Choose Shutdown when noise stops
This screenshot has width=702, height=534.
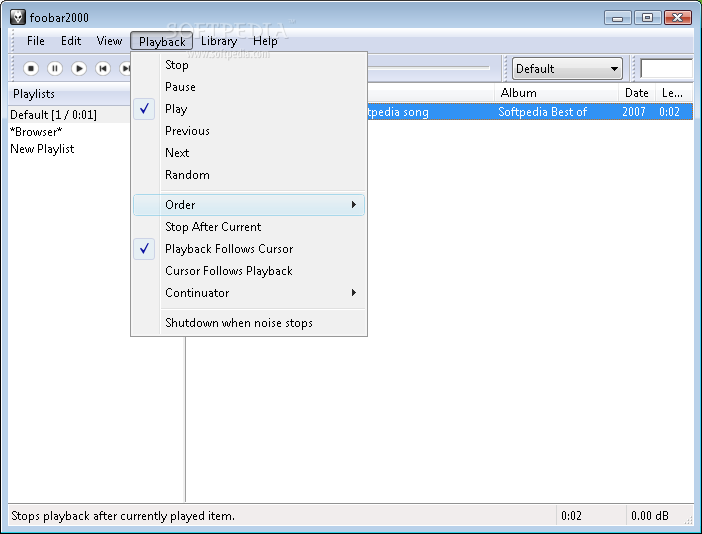pos(249,323)
